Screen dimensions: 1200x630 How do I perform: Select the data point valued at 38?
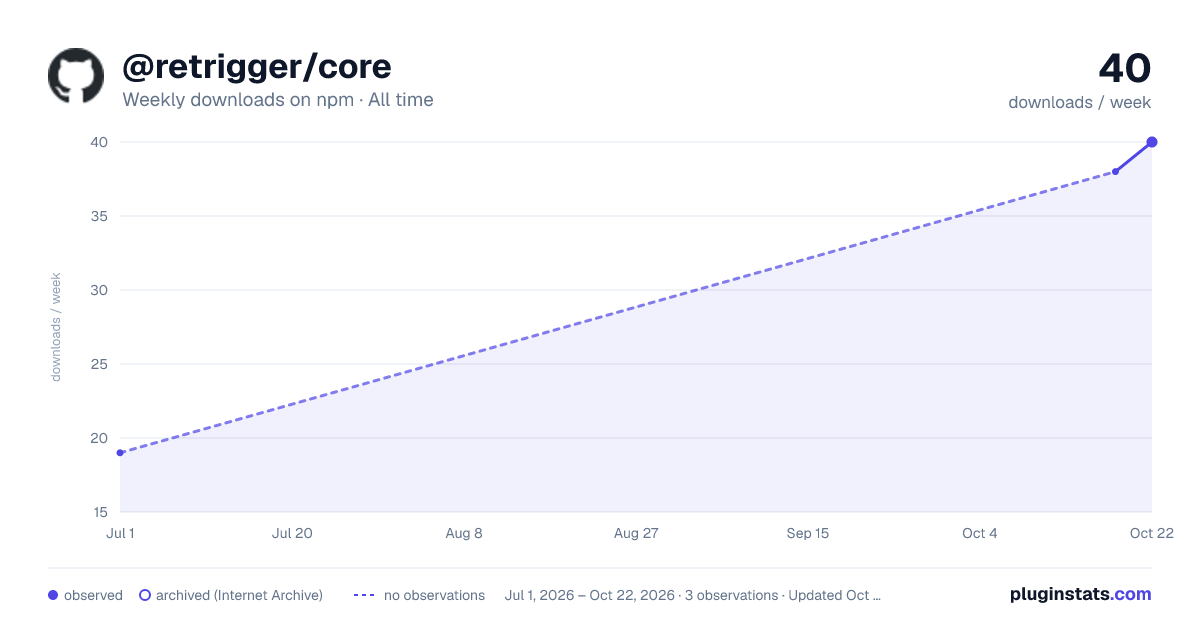pos(1116,172)
